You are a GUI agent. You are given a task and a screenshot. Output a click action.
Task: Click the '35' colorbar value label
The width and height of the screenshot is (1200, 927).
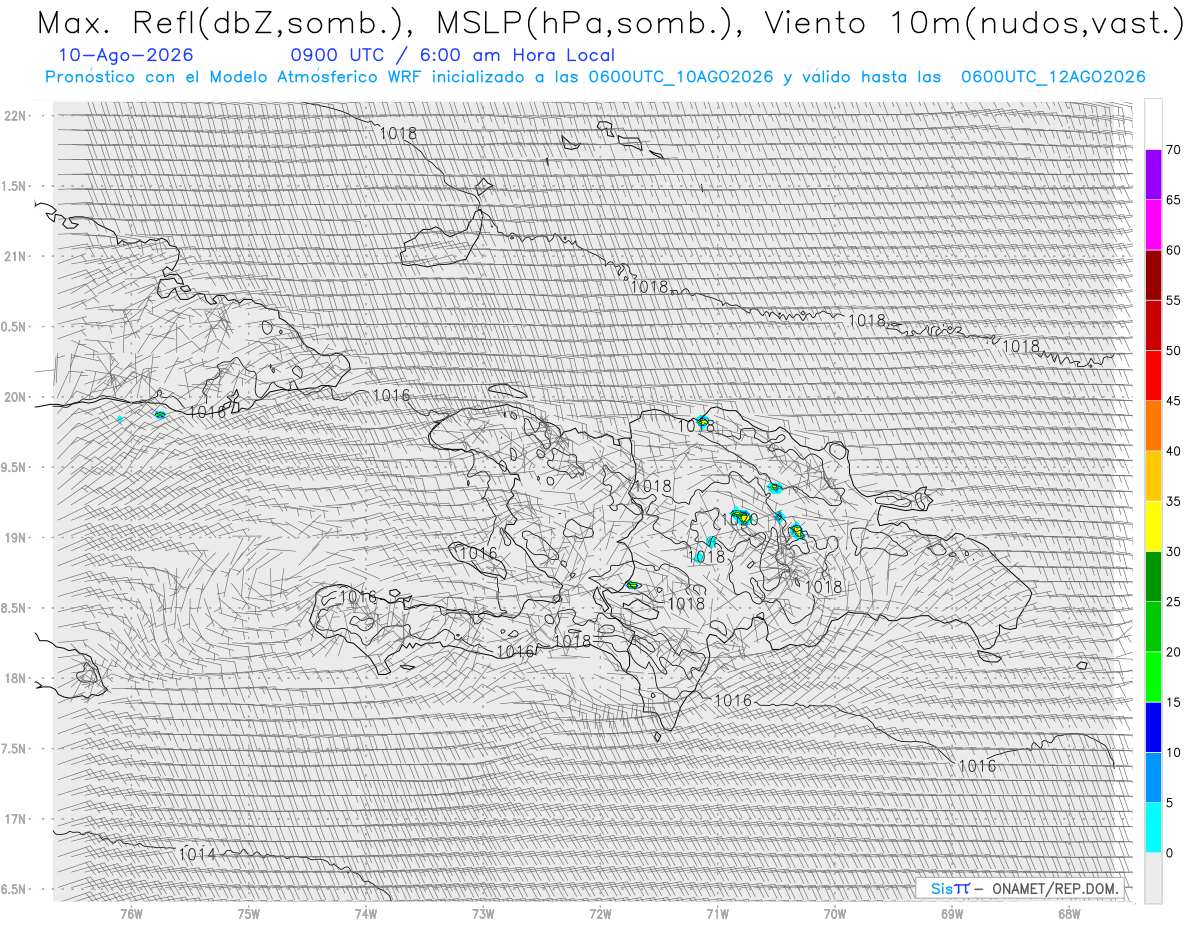(x=1173, y=501)
